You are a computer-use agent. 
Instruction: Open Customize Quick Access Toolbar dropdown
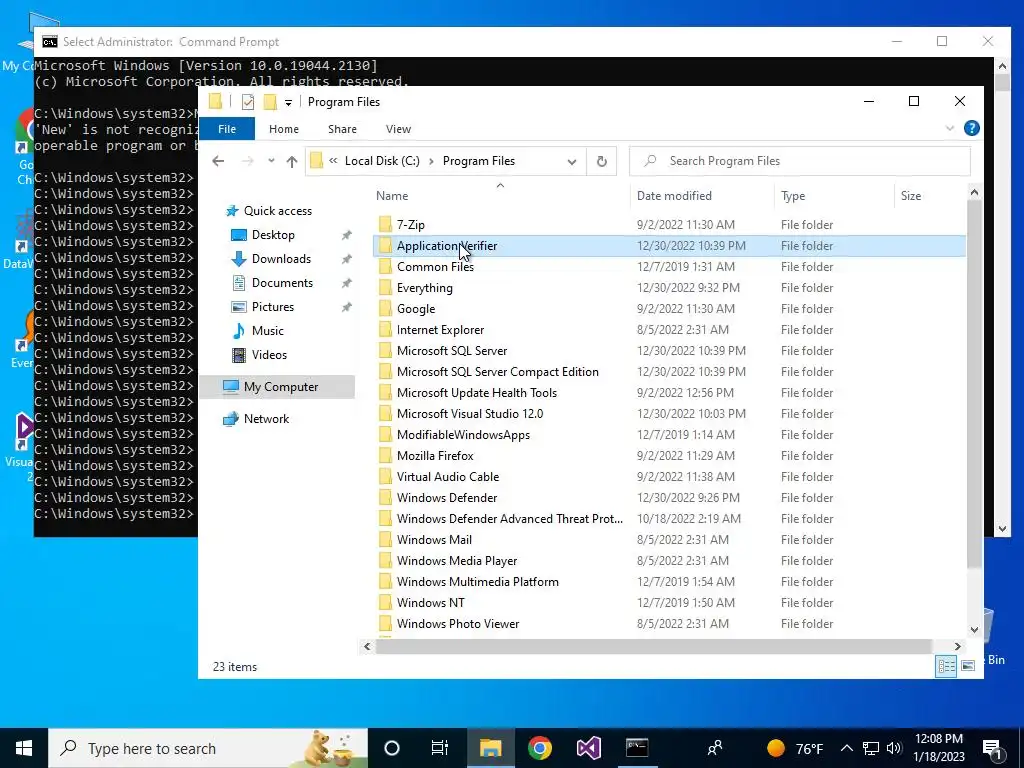288,103
